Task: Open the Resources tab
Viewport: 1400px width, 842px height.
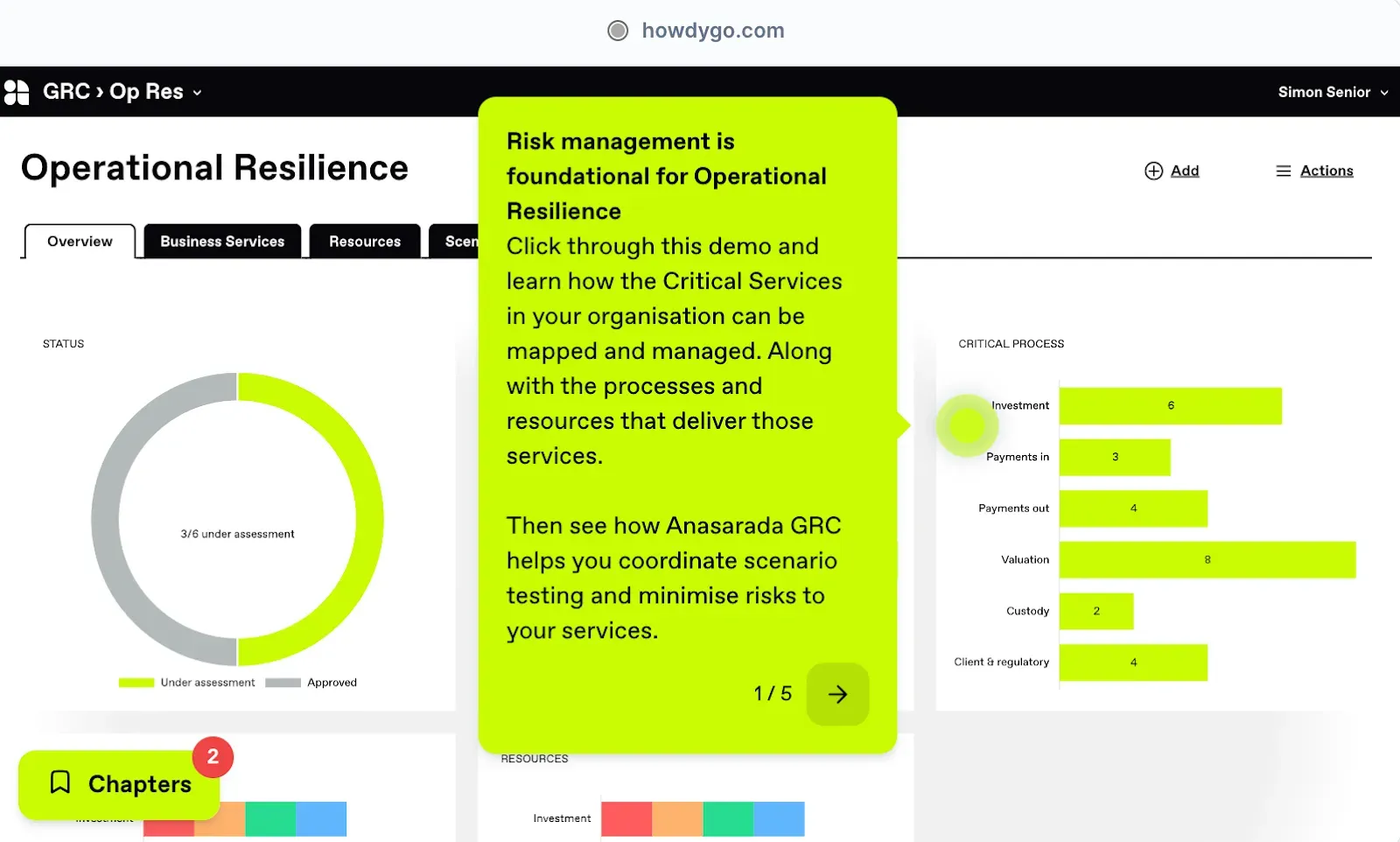Action: [365, 242]
